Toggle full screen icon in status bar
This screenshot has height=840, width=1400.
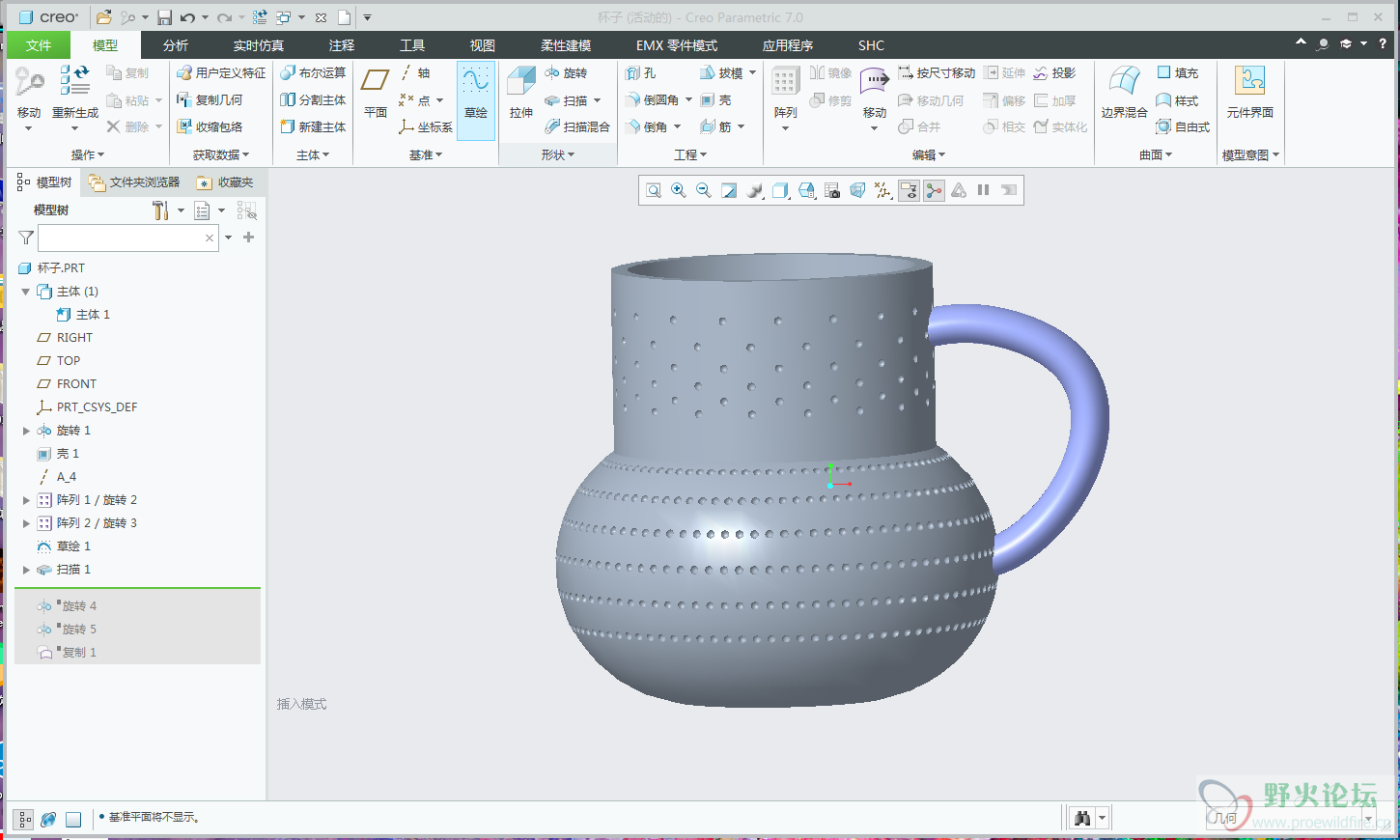click(x=73, y=819)
